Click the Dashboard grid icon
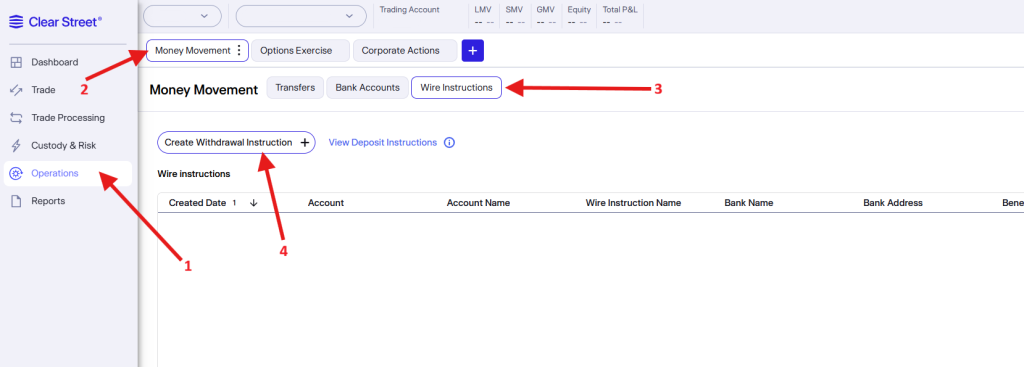This screenshot has height=367, width=1024. pyautogui.click(x=17, y=62)
